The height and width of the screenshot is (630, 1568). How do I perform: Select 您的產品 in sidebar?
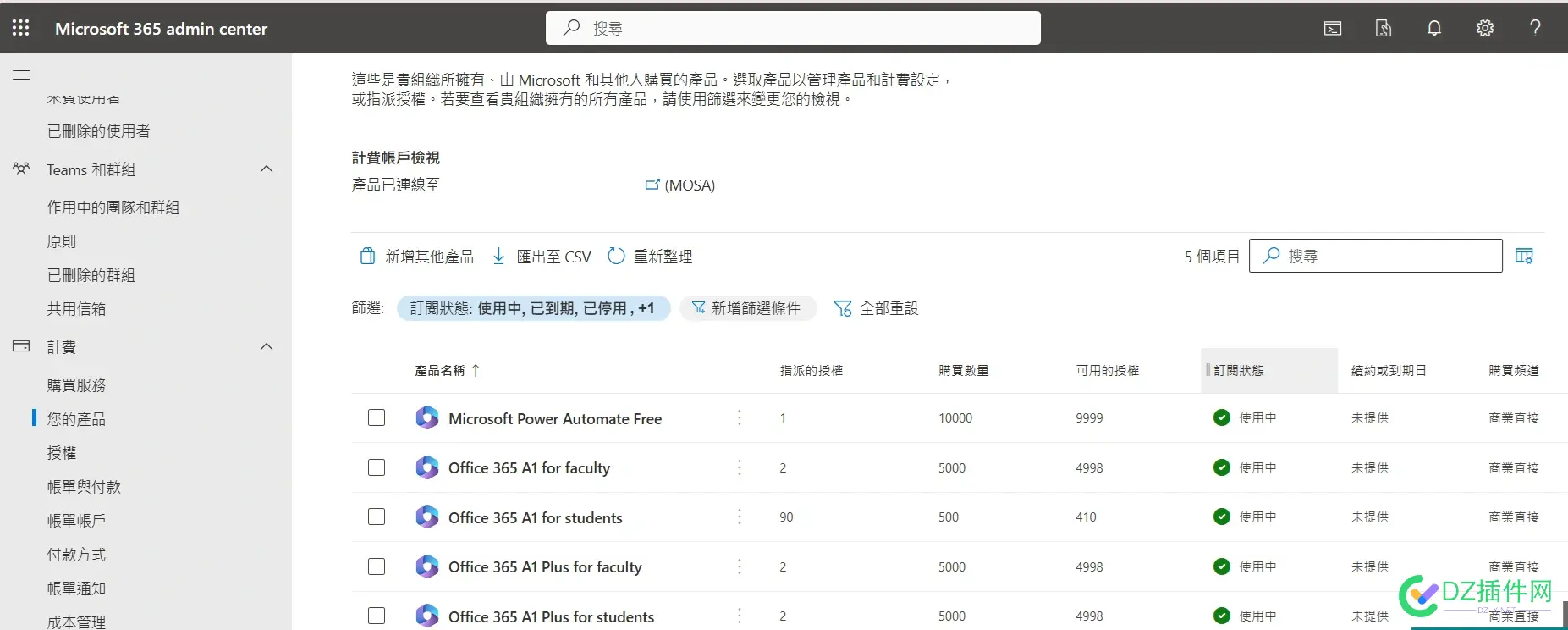pos(77,419)
